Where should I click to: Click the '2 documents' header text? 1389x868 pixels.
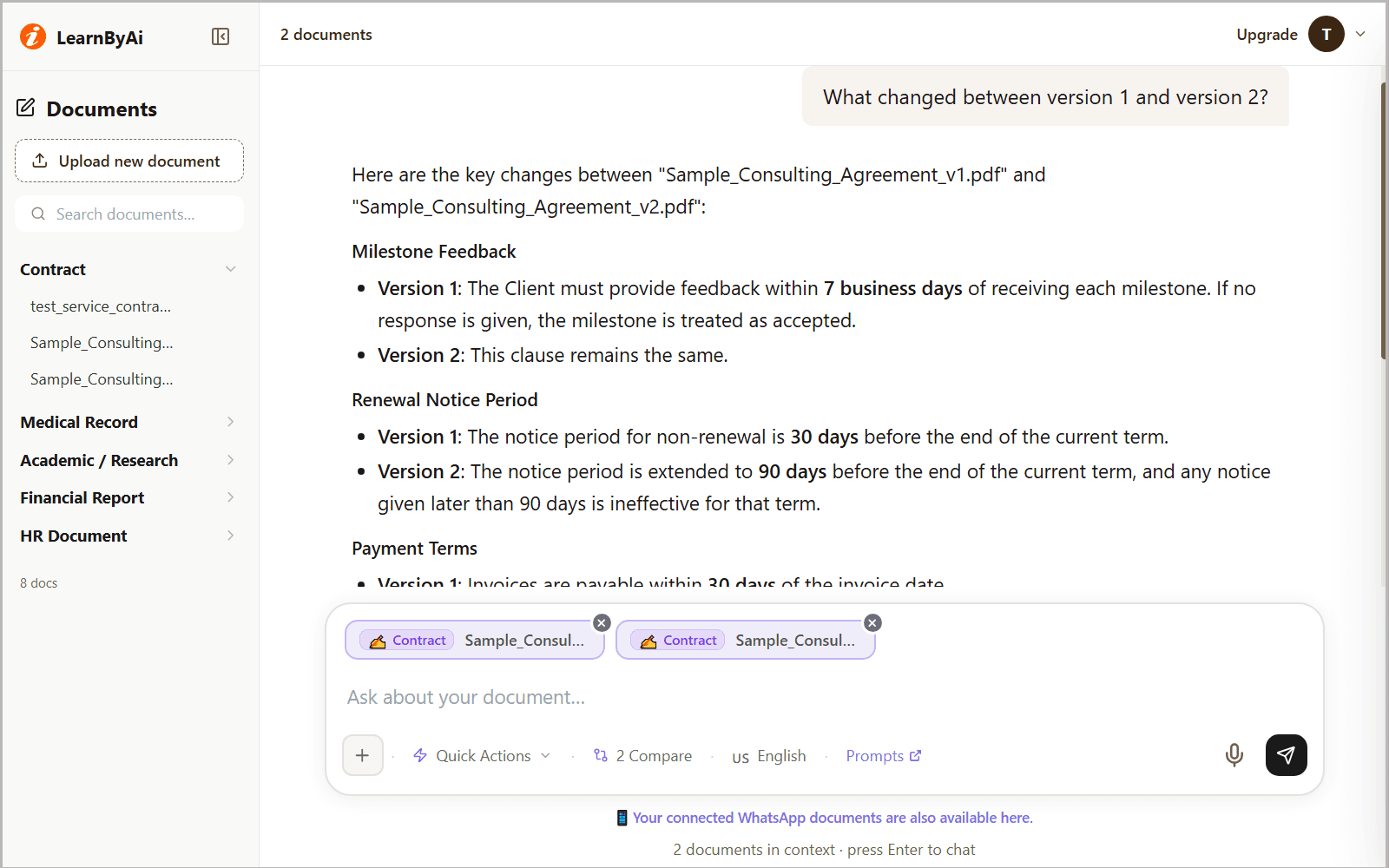pos(326,35)
